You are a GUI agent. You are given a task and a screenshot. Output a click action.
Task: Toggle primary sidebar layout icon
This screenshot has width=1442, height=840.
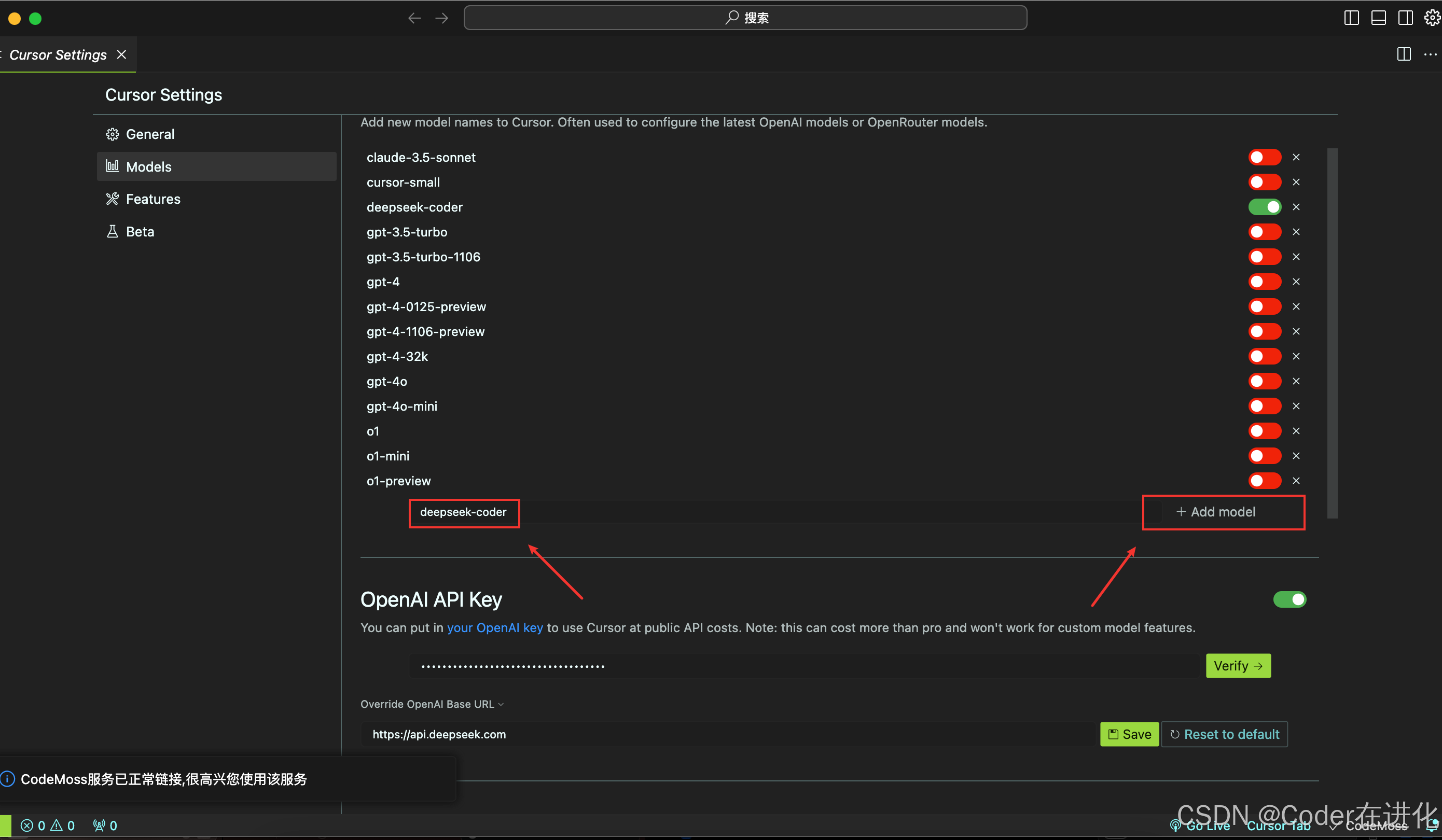coord(1351,18)
